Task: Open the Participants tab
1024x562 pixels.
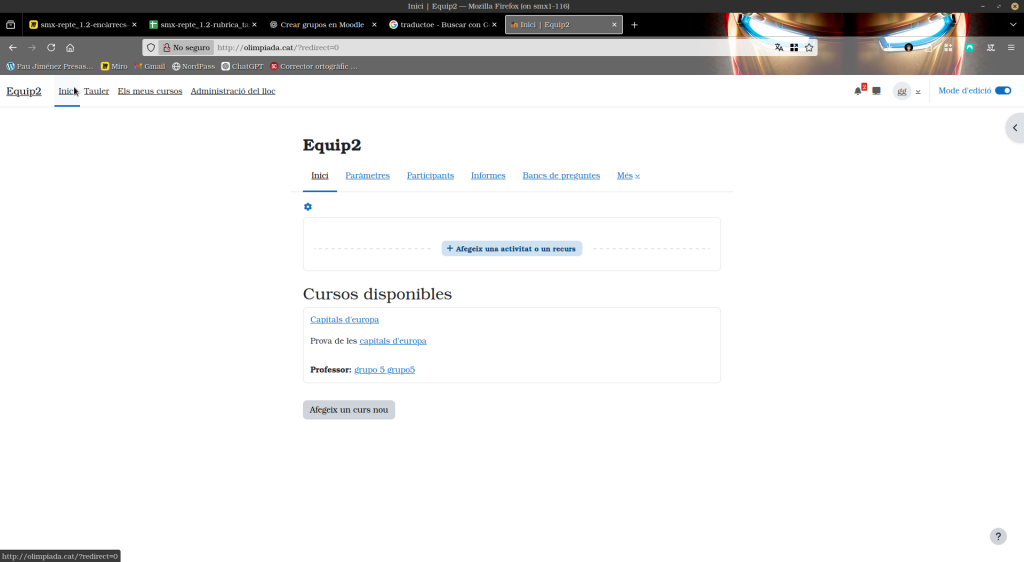Action: 430,176
